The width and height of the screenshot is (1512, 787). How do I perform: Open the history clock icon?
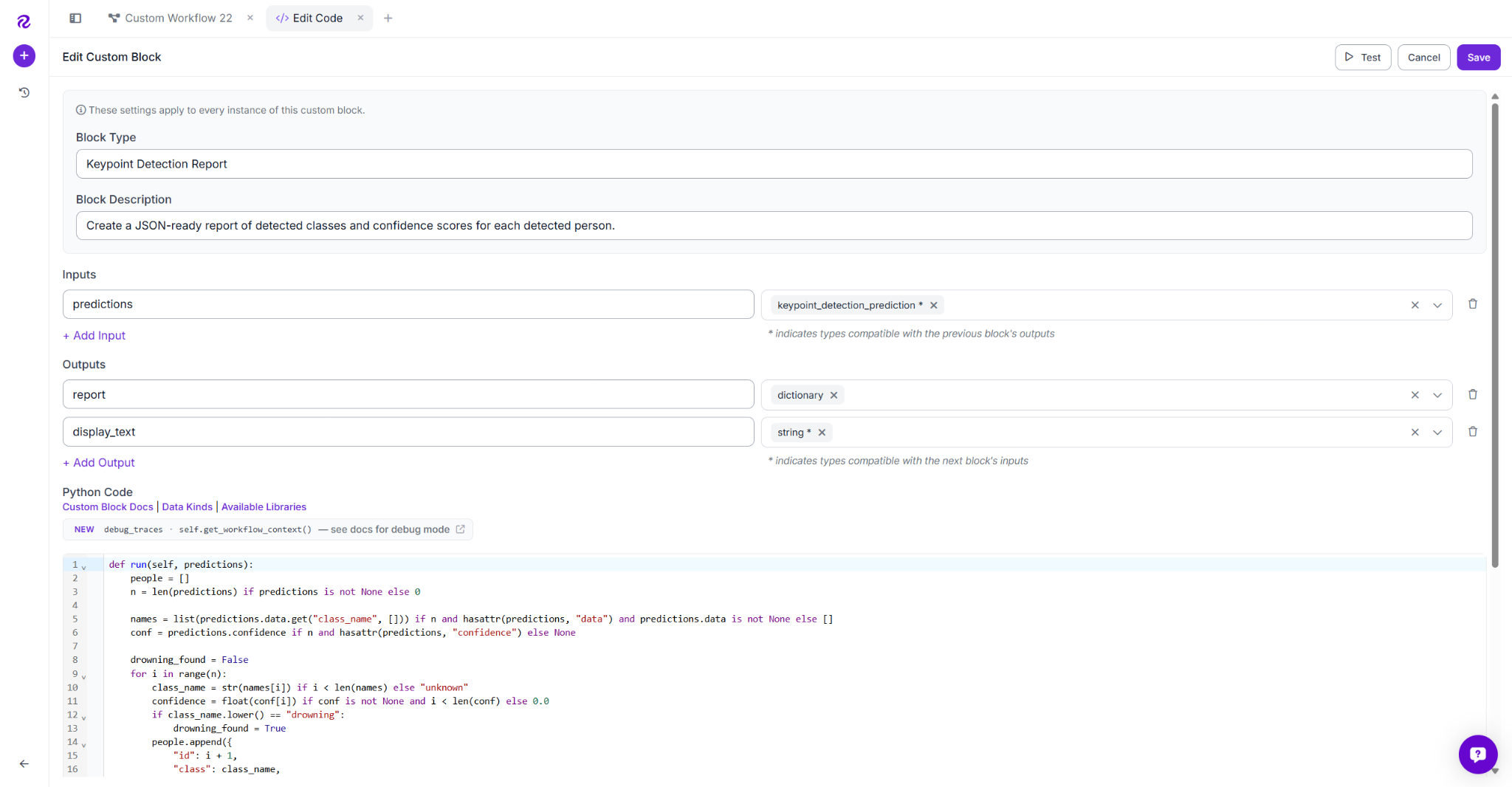(x=24, y=92)
